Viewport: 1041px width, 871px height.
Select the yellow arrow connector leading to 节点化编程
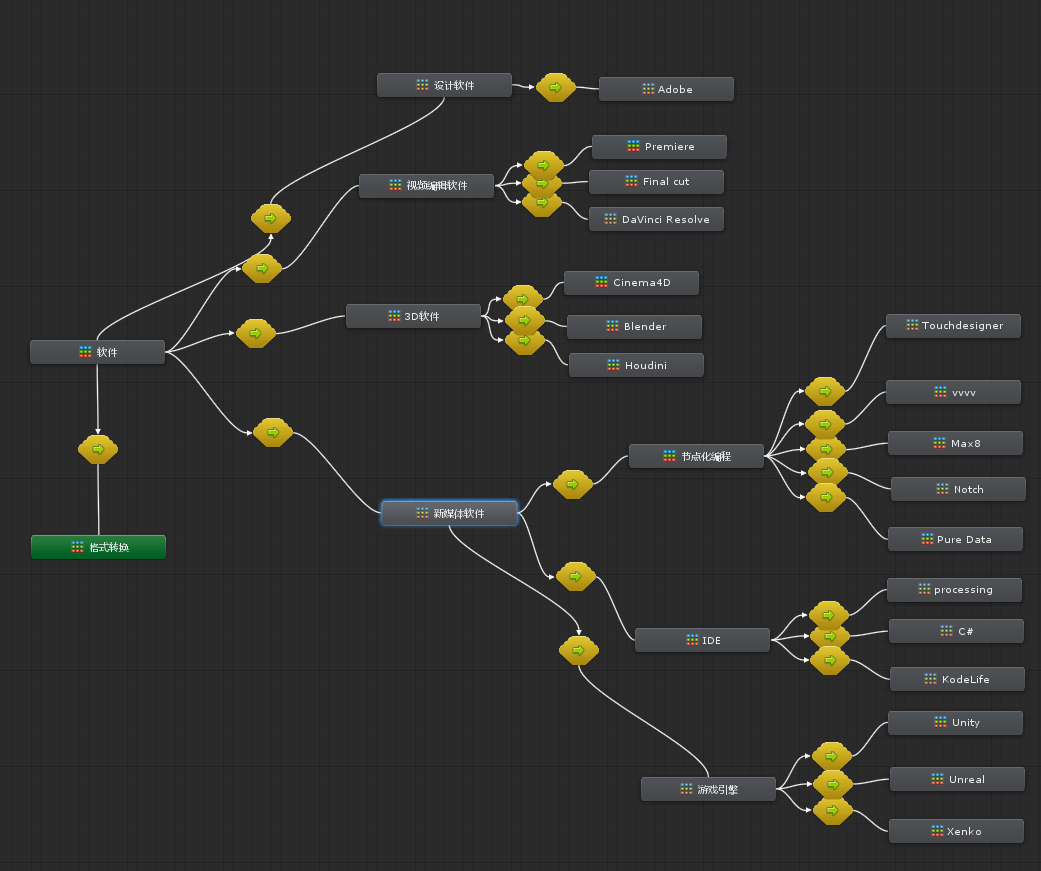tap(572, 485)
